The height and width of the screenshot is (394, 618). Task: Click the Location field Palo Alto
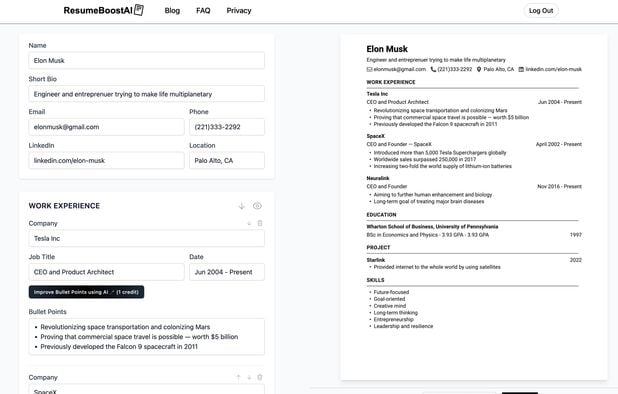(x=227, y=161)
